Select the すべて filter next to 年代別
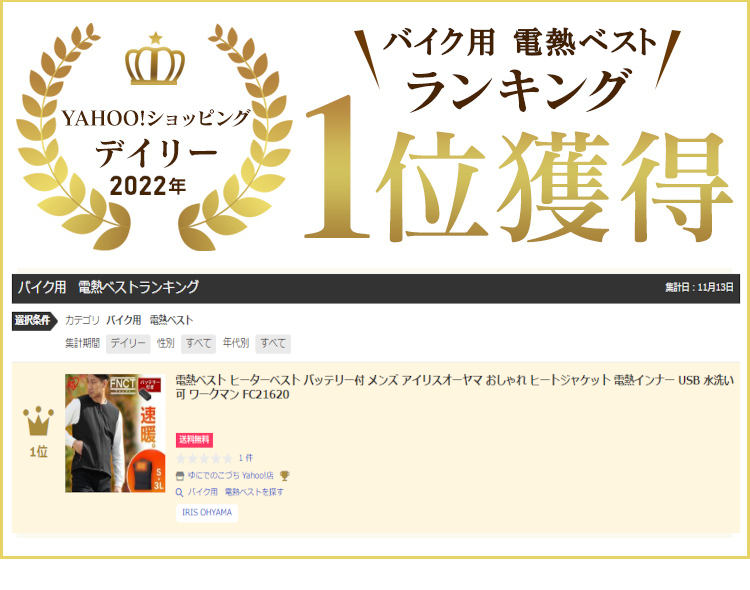 click(x=273, y=344)
